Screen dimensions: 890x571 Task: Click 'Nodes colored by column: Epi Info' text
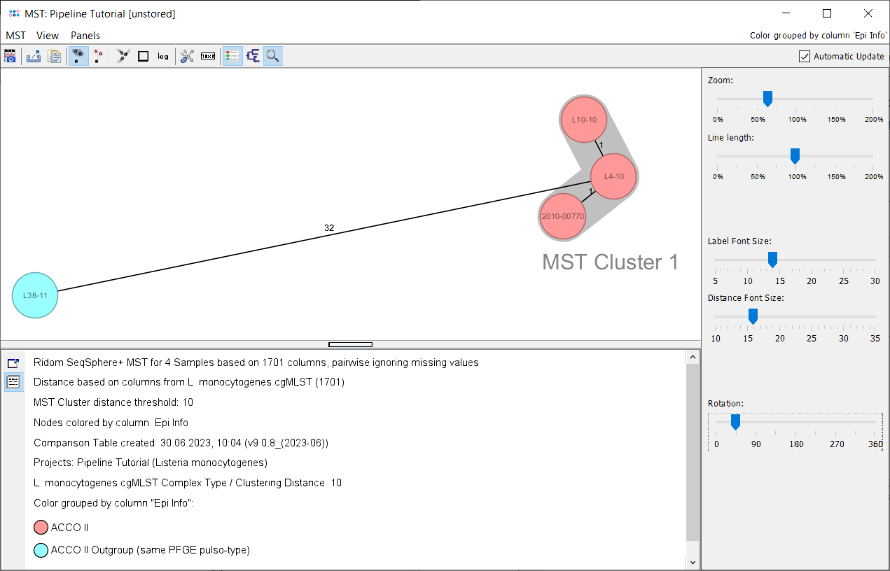[x=111, y=423]
